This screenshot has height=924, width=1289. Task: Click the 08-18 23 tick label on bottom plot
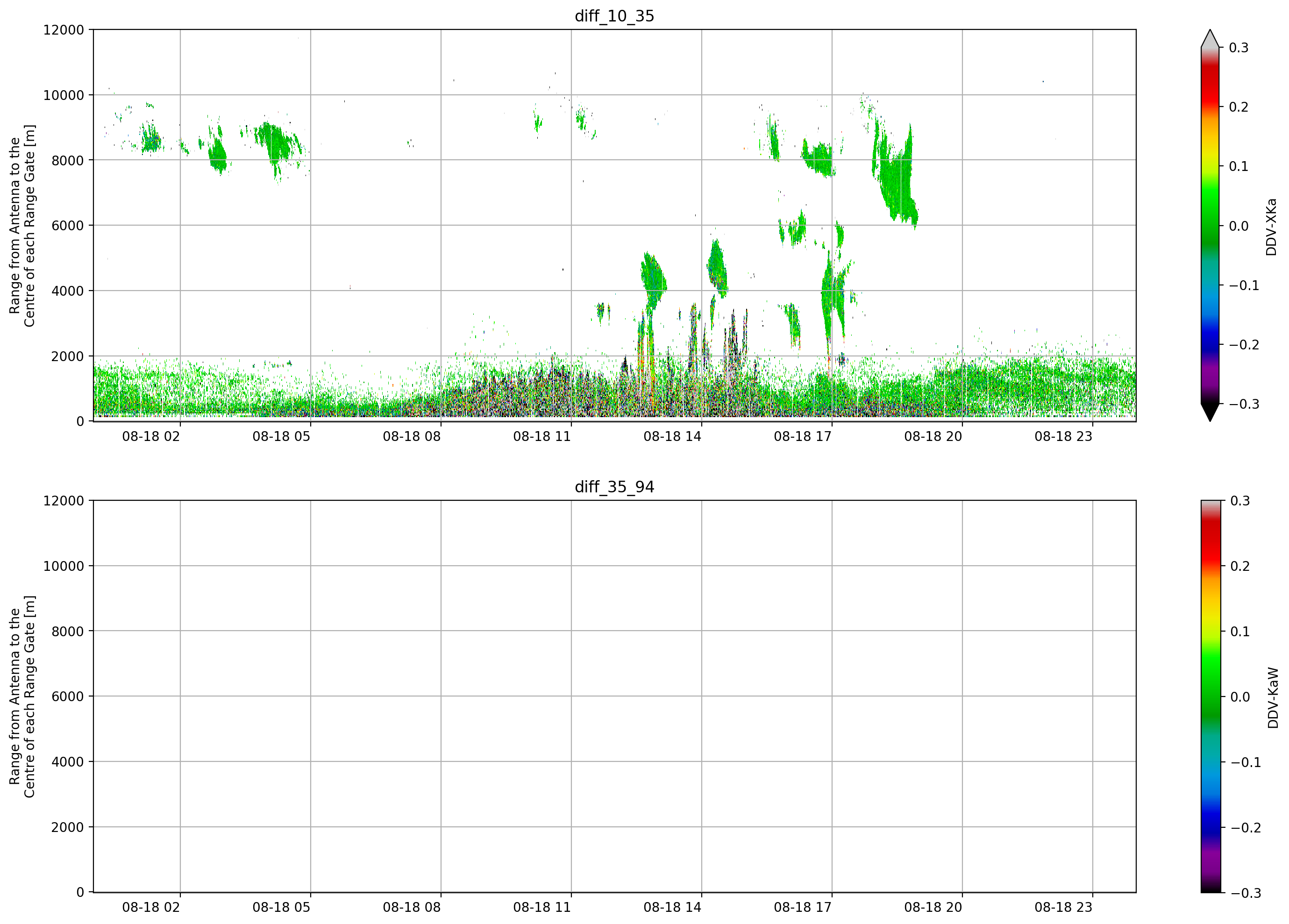pyautogui.click(x=1063, y=908)
